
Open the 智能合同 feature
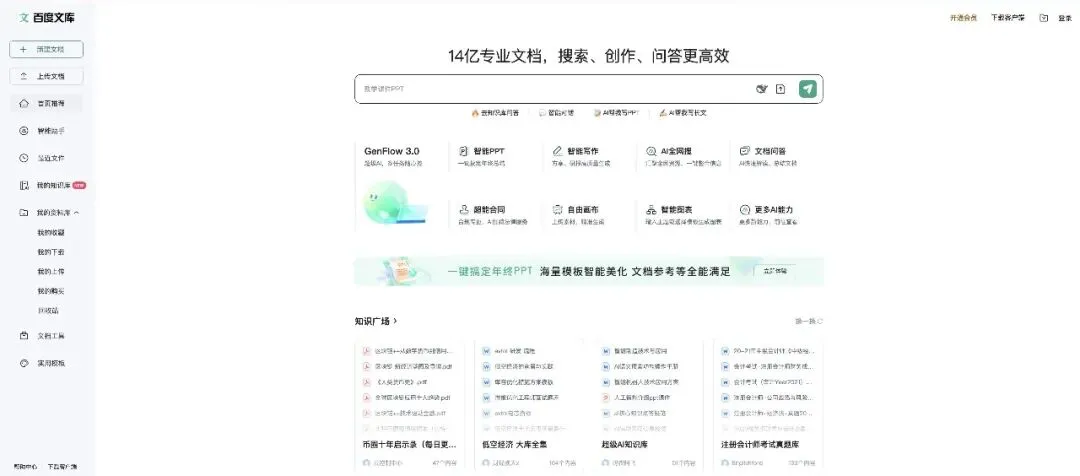click(495, 215)
